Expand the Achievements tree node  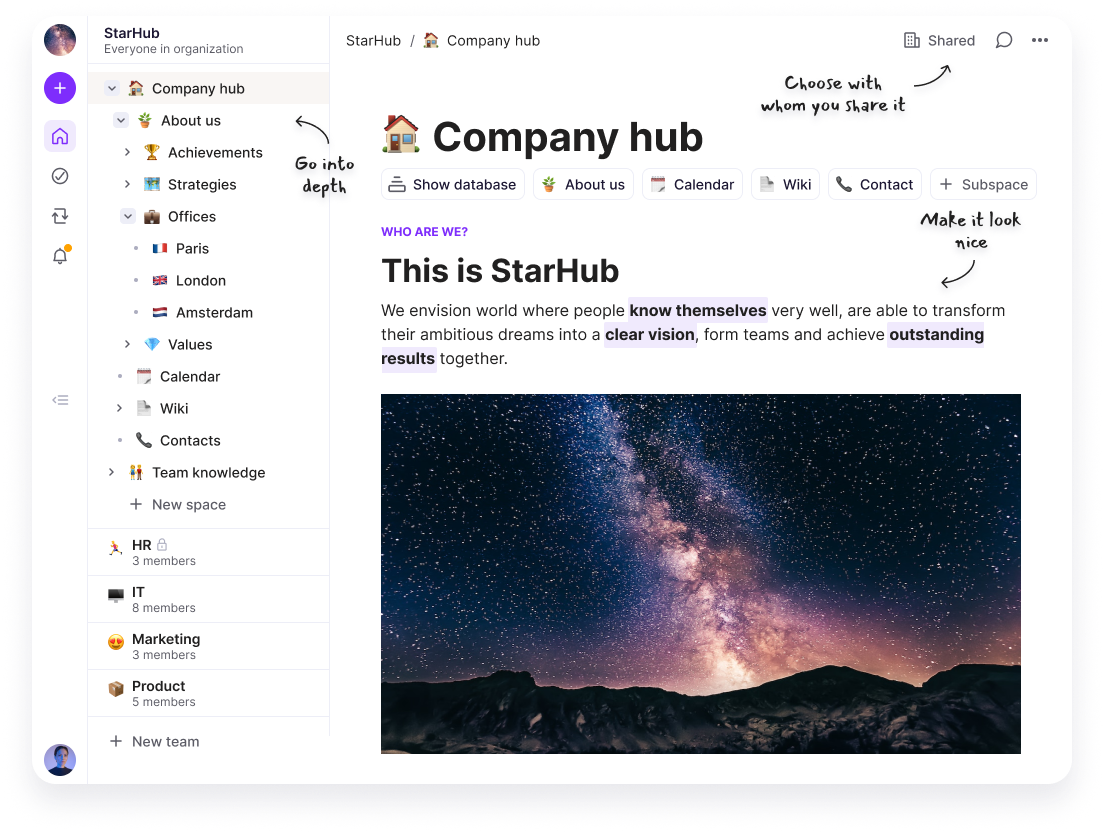coord(127,152)
